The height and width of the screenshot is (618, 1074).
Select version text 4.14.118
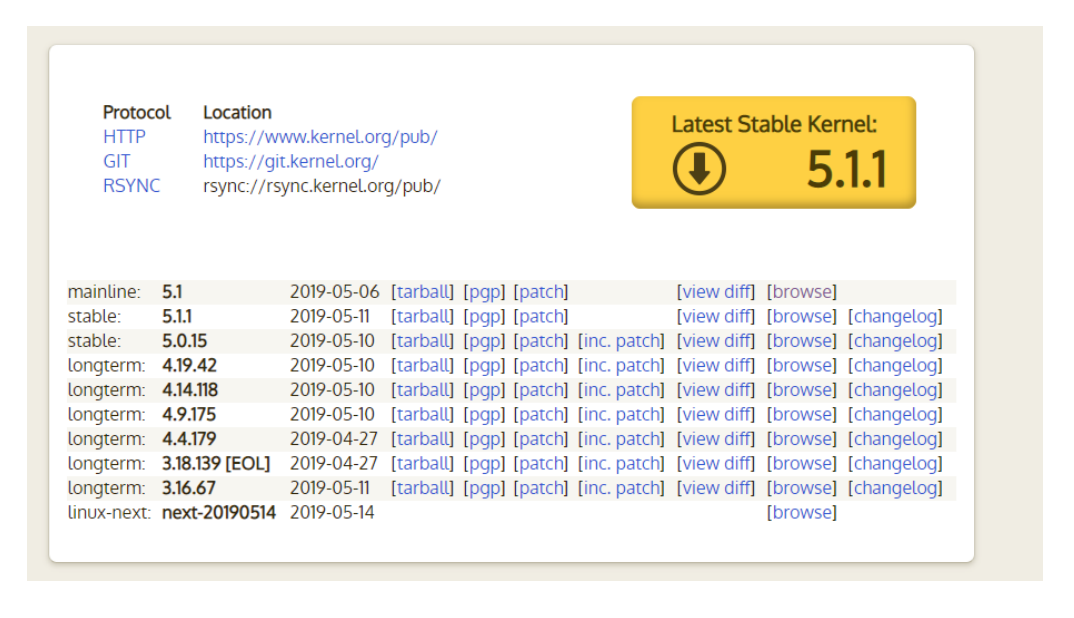click(190, 390)
